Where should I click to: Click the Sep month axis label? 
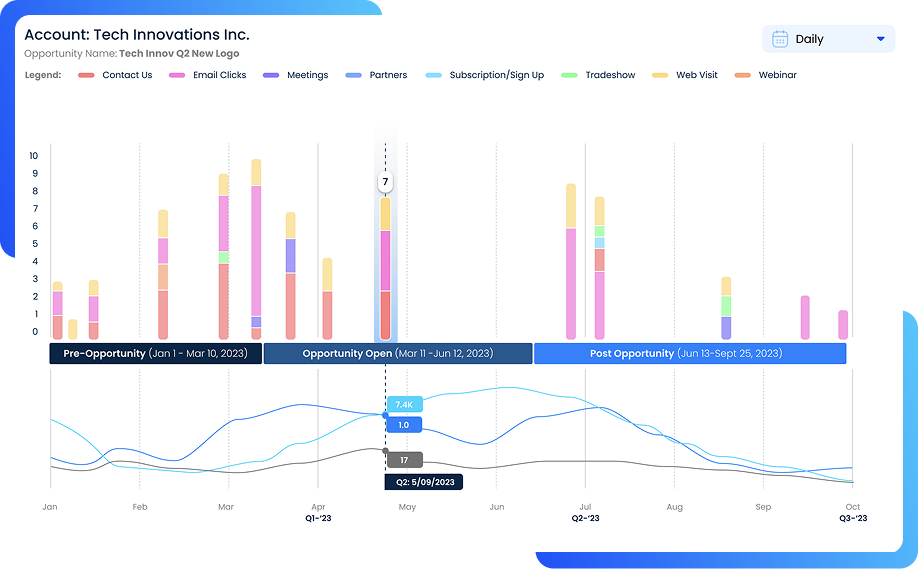click(763, 507)
